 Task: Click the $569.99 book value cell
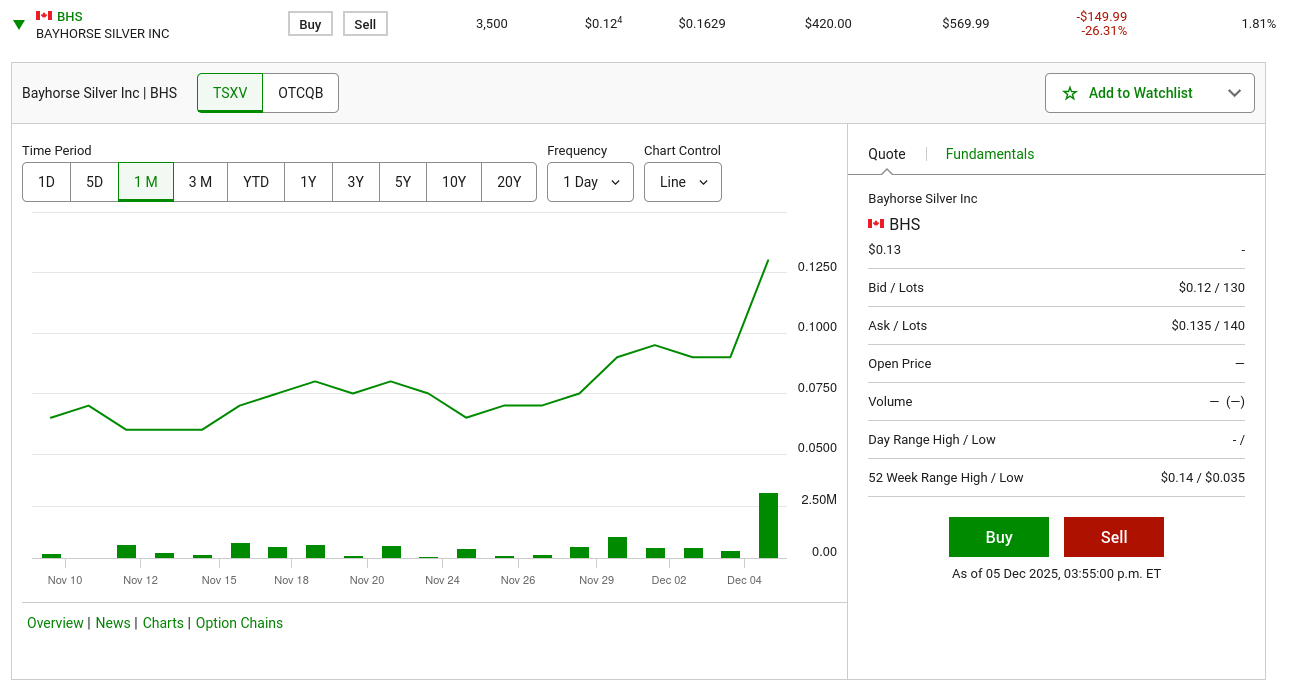[x=966, y=23]
